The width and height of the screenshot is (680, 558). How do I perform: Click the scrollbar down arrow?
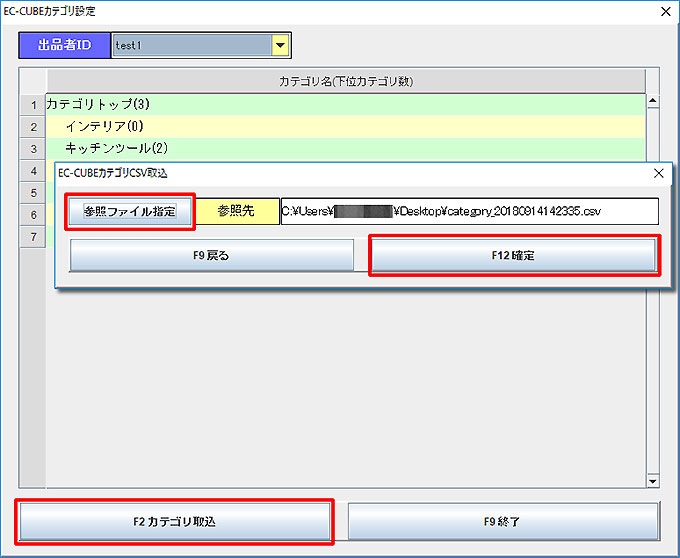click(653, 481)
